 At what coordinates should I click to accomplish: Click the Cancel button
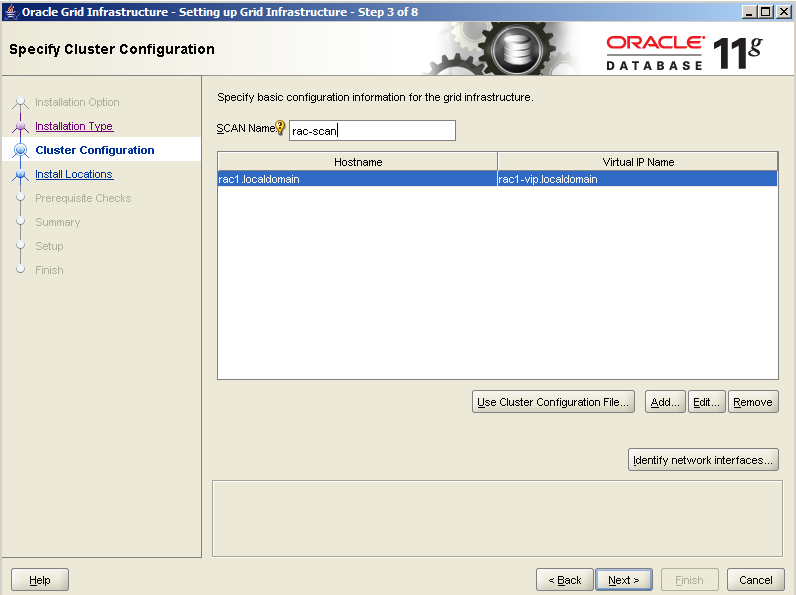coord(755,579)
